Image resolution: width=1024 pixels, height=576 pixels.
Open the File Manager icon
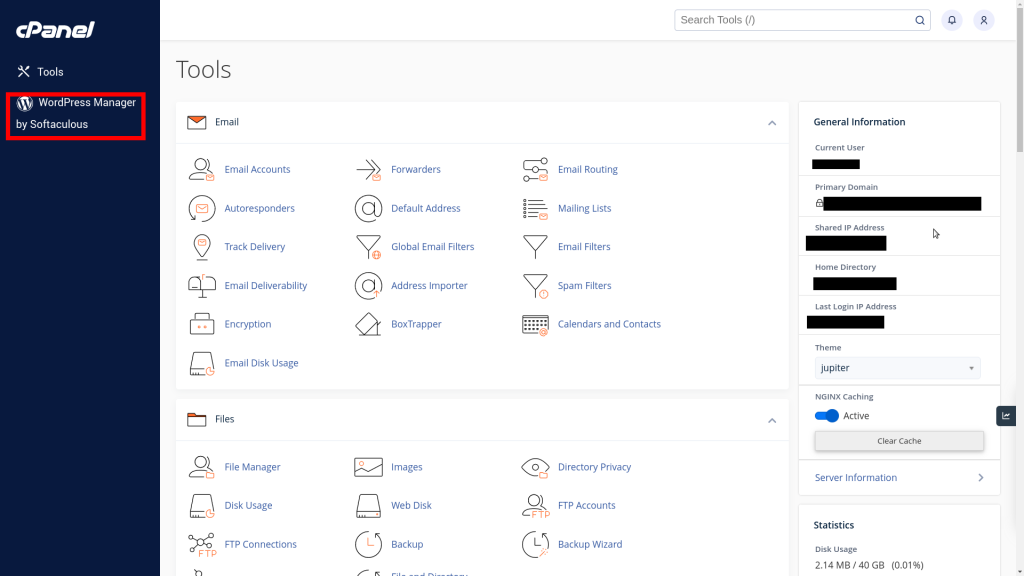[x=201, y=467]
